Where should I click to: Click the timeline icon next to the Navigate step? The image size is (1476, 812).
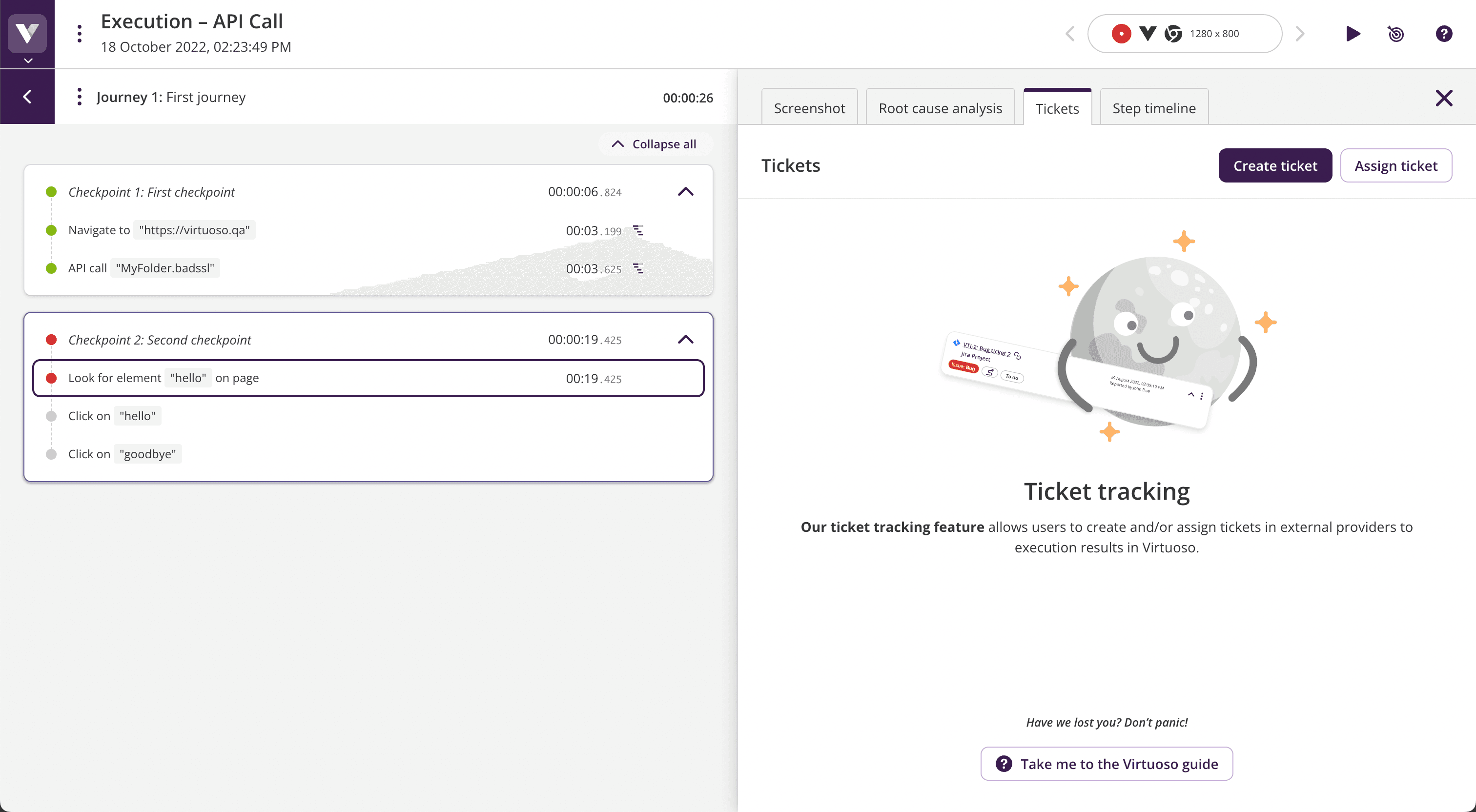pyautogui.click(x=639, y=230)
